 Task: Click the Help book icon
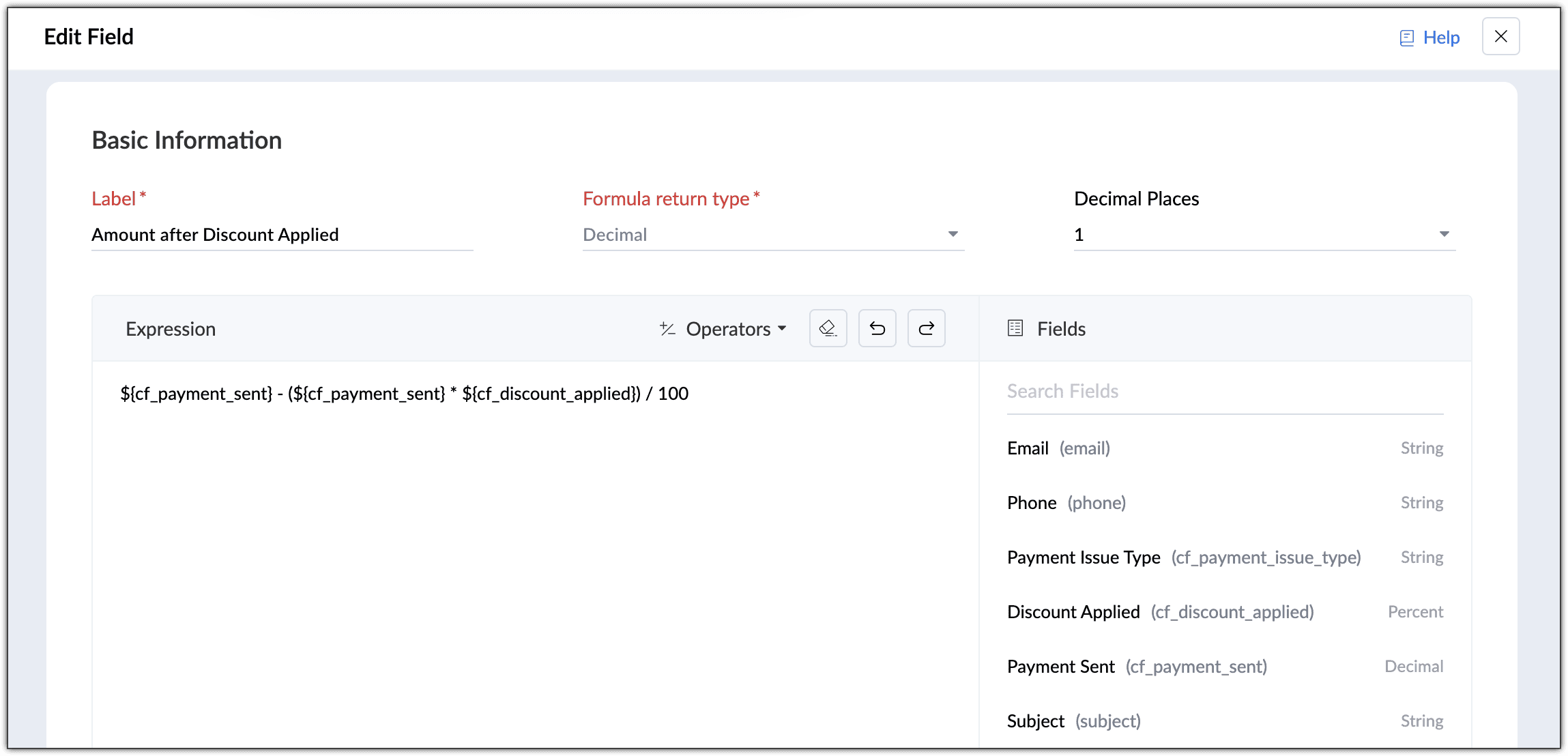point(1406,38)
